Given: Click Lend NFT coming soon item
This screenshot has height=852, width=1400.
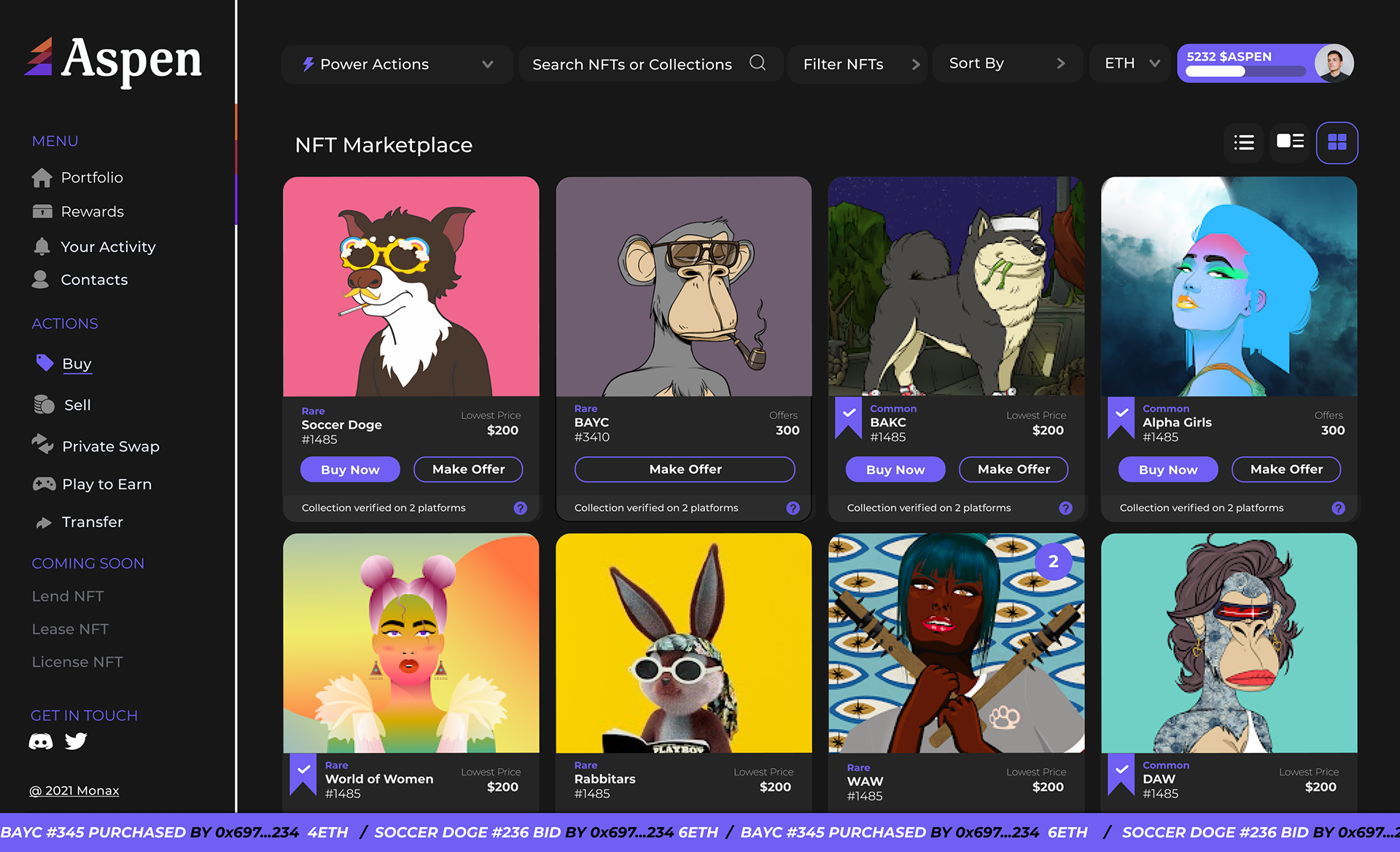Looking at the screenshot, I should 68,596.
